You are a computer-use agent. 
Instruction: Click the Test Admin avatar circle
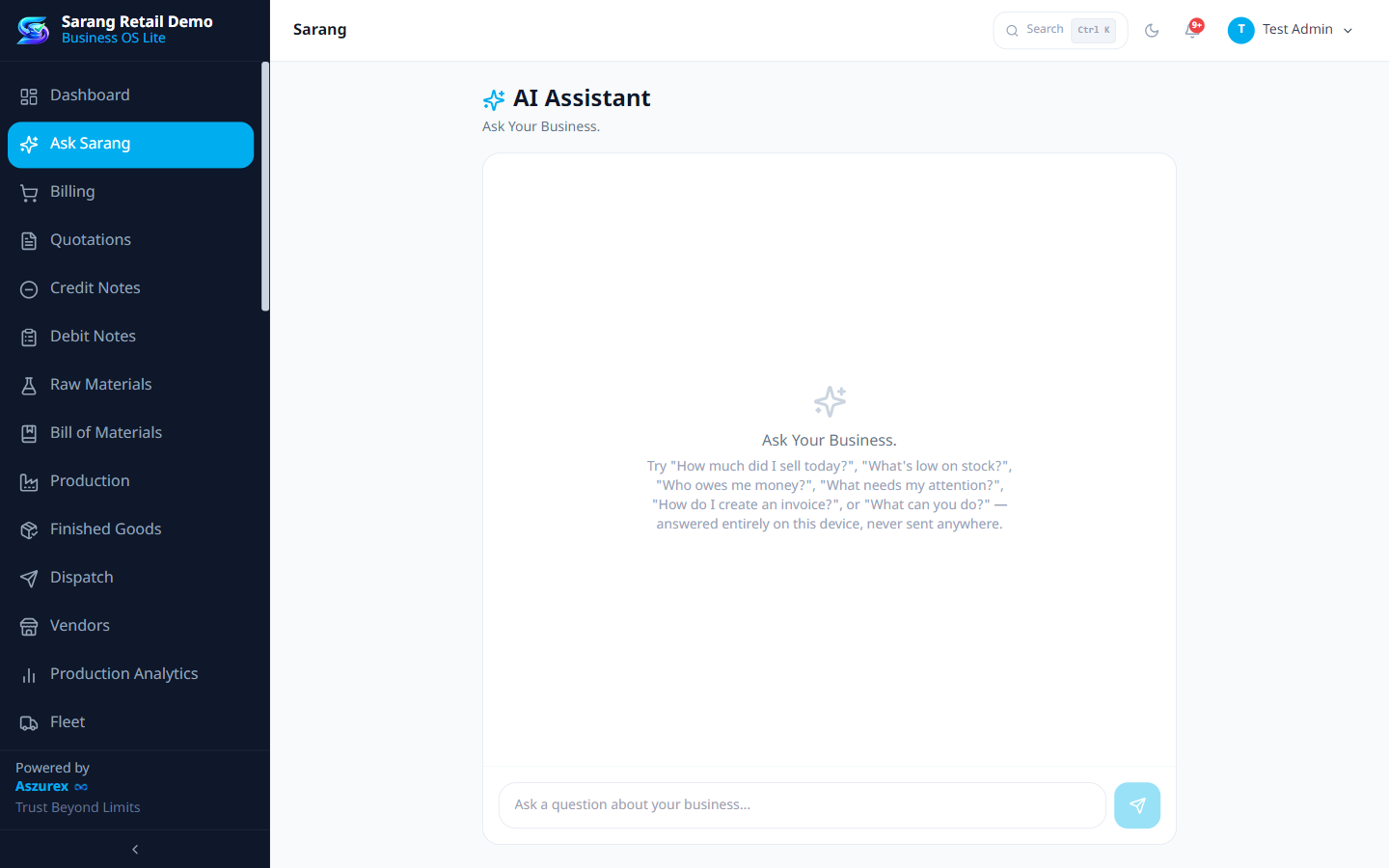click(x=1240, y=30)
